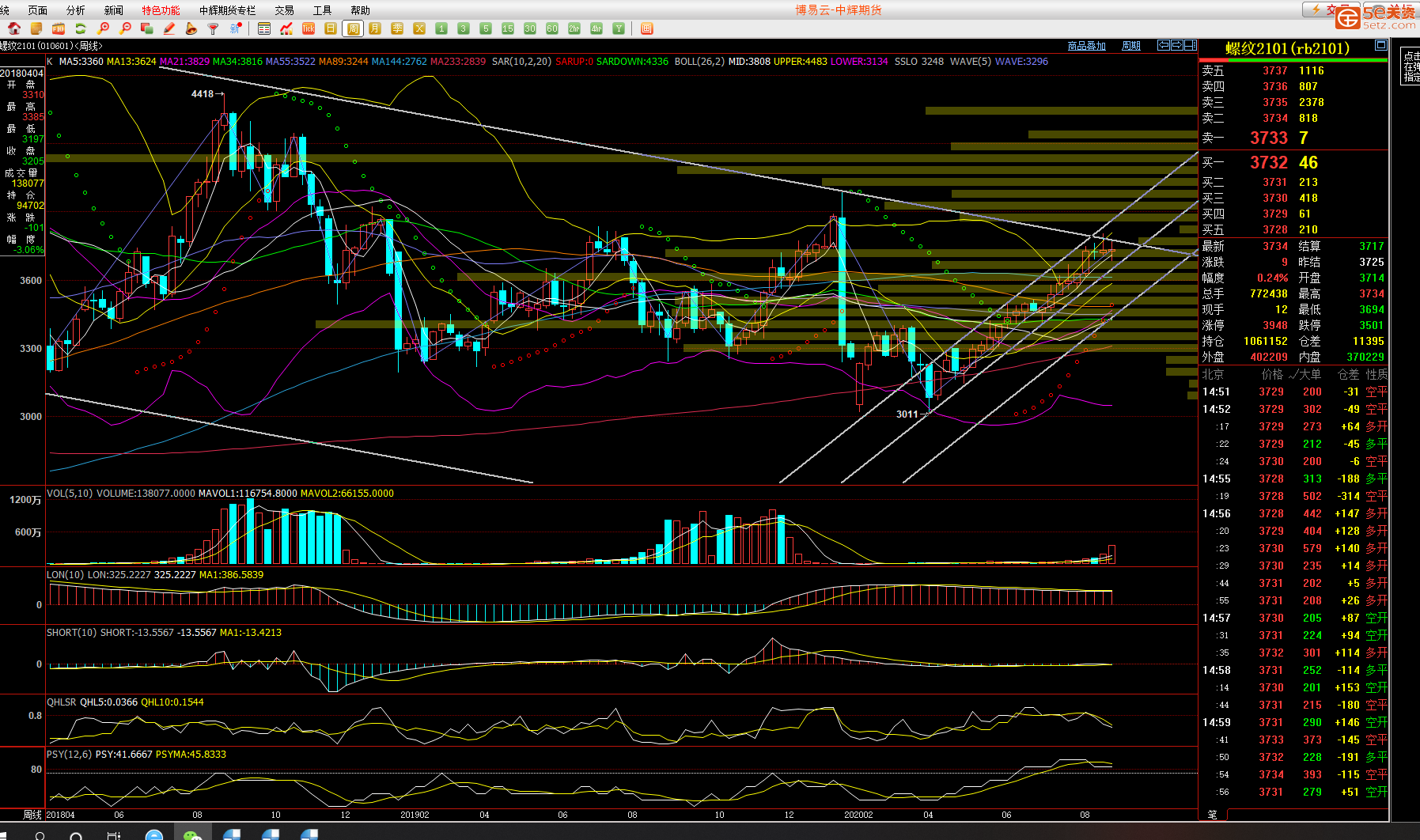Click the 周期 link above chart
The width and height of the screenshot is (1420, 840).
click(x=1131, y=46)
